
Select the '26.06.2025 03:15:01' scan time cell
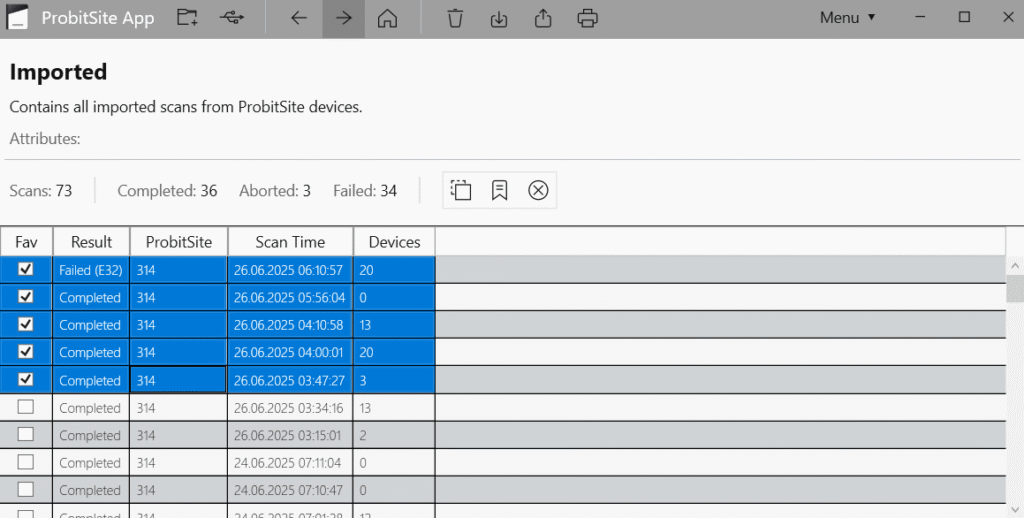(291, 435)
